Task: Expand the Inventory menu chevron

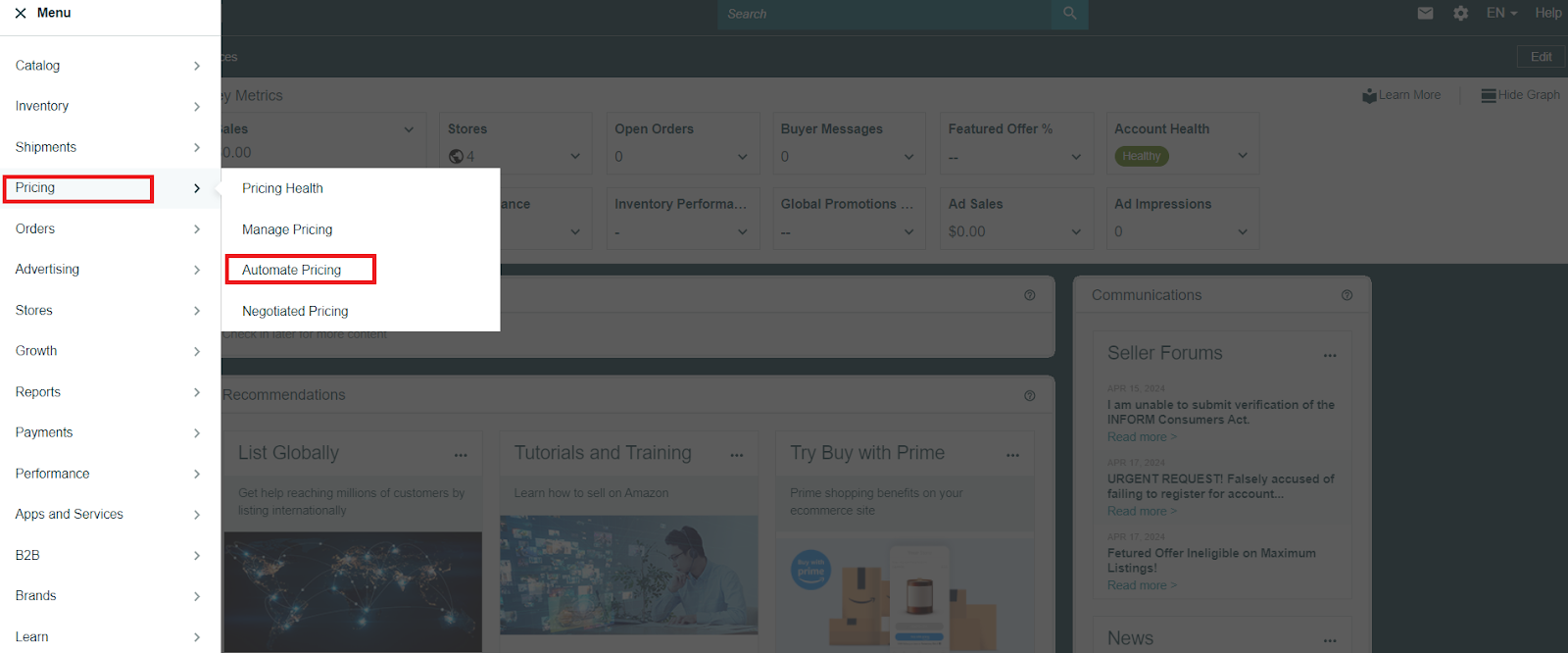Action: [x=197, y=106]
